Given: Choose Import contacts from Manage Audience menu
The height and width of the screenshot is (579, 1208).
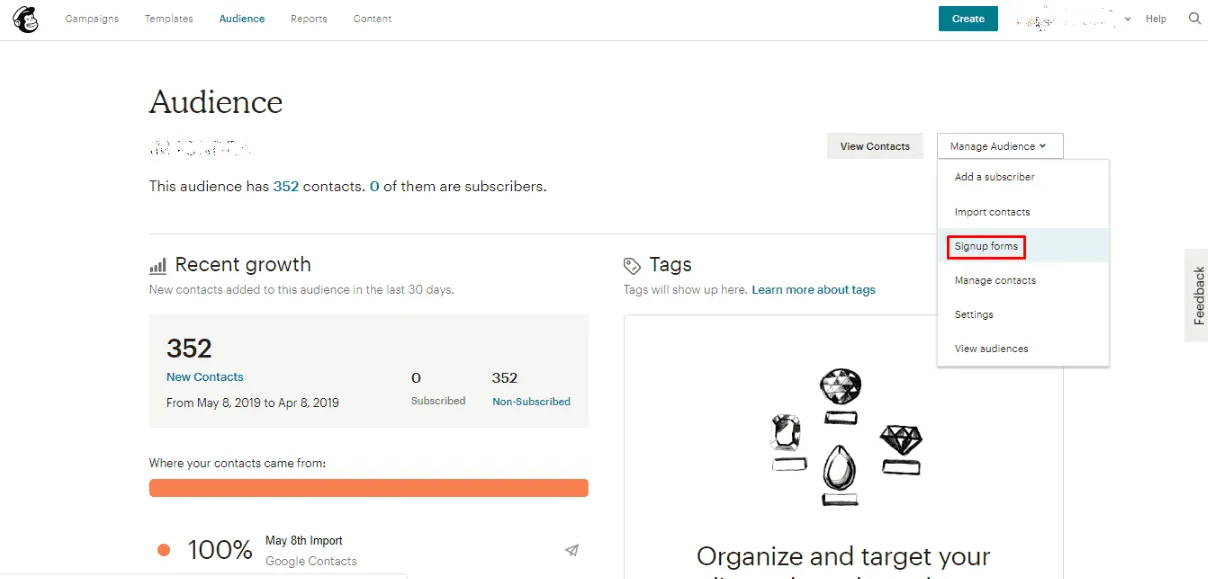Looking at the screenshot, I should (x=992, y=211).
